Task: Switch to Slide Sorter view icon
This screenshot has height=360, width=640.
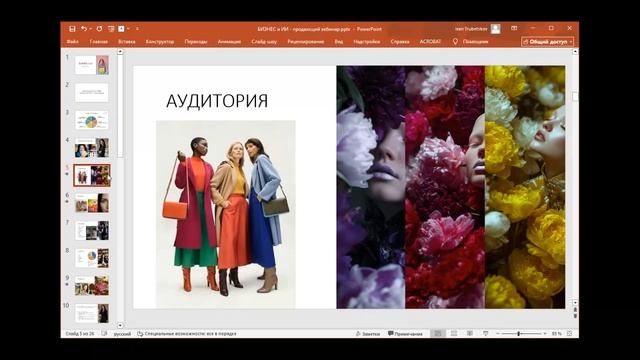Action: [x=454, y=334]
